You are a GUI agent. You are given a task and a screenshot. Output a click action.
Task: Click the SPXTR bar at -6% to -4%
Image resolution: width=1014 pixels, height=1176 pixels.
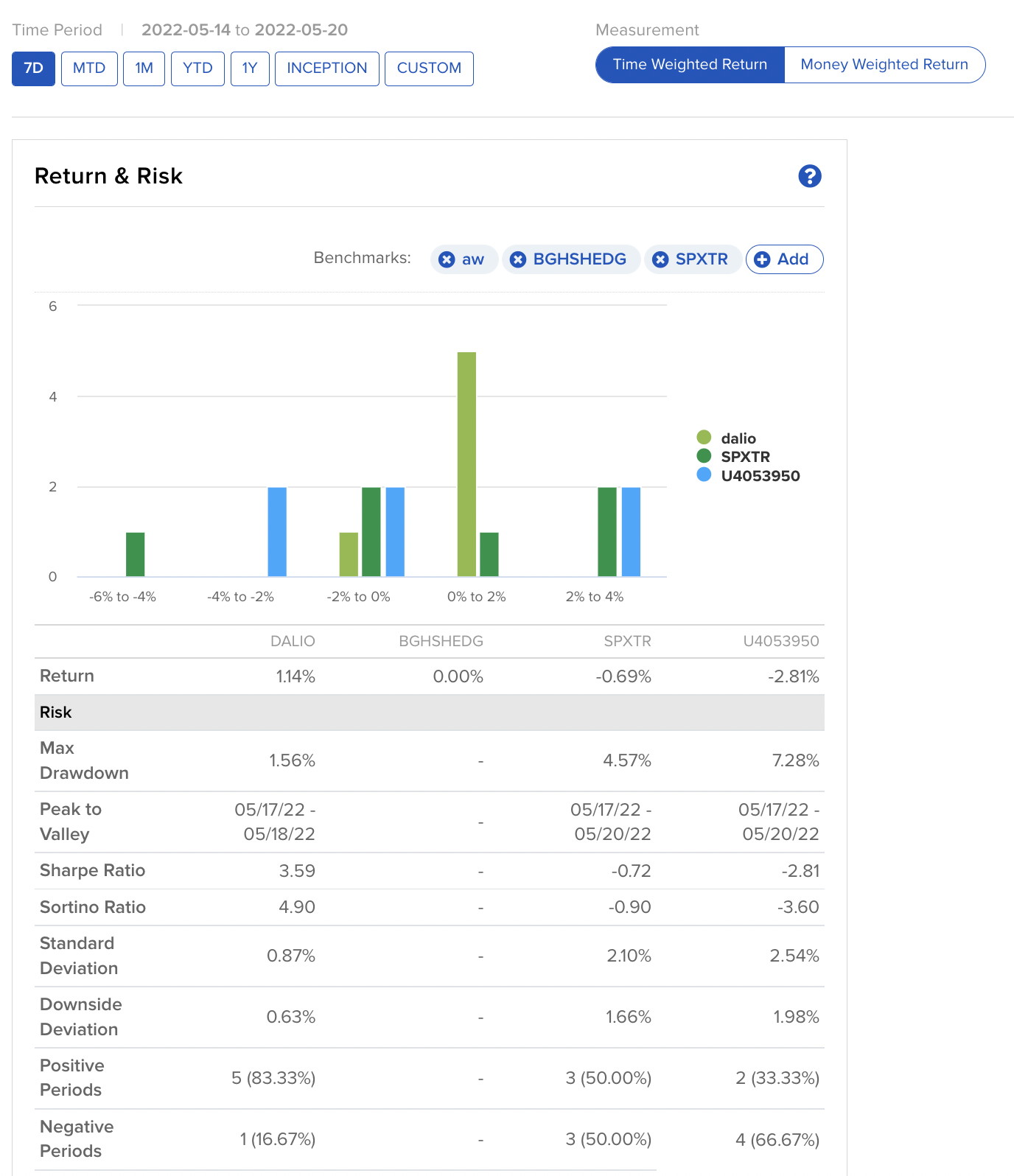point(136,554)
